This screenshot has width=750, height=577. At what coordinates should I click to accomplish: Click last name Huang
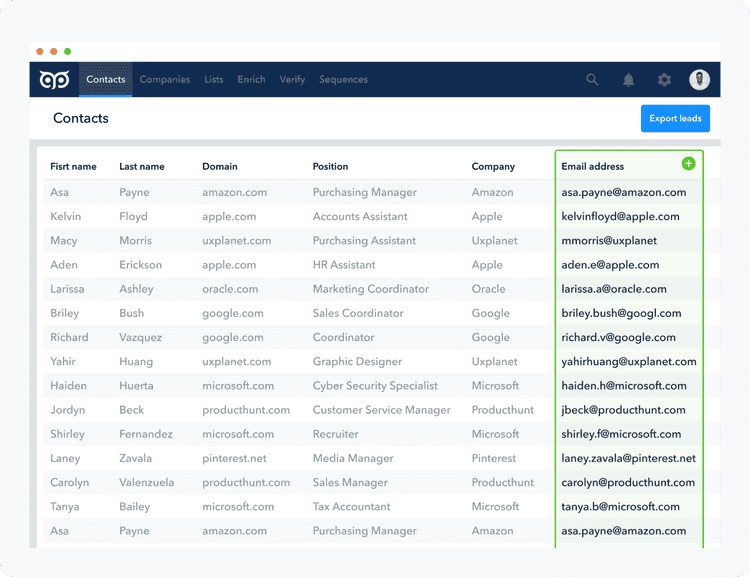[x=136, y=362]
